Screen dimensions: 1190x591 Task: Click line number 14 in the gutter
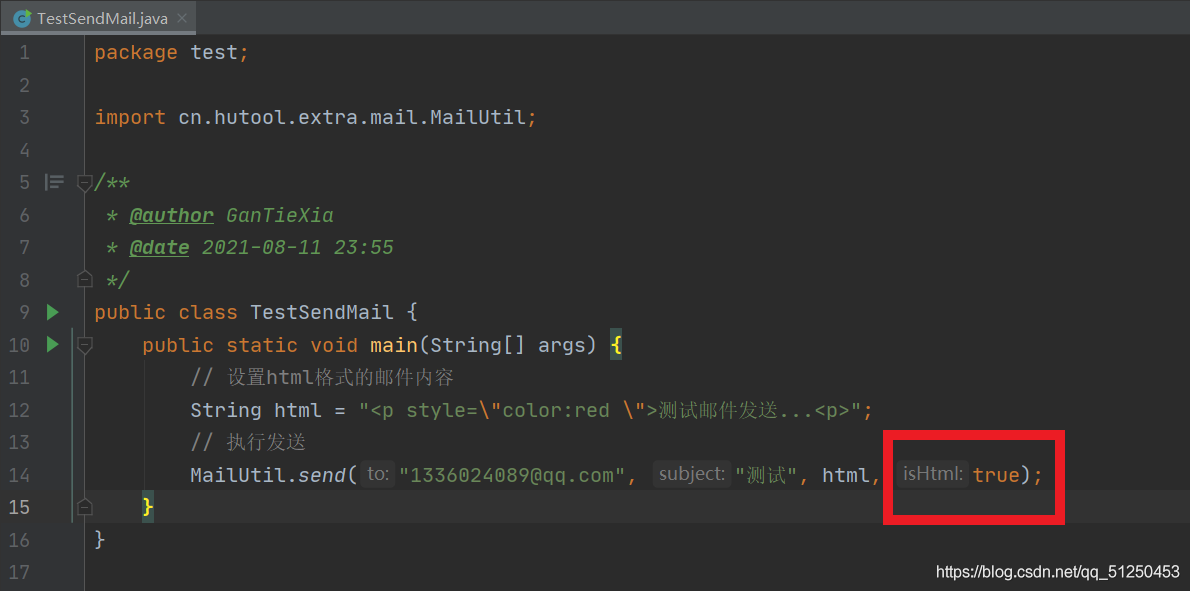tap(20, 475)
